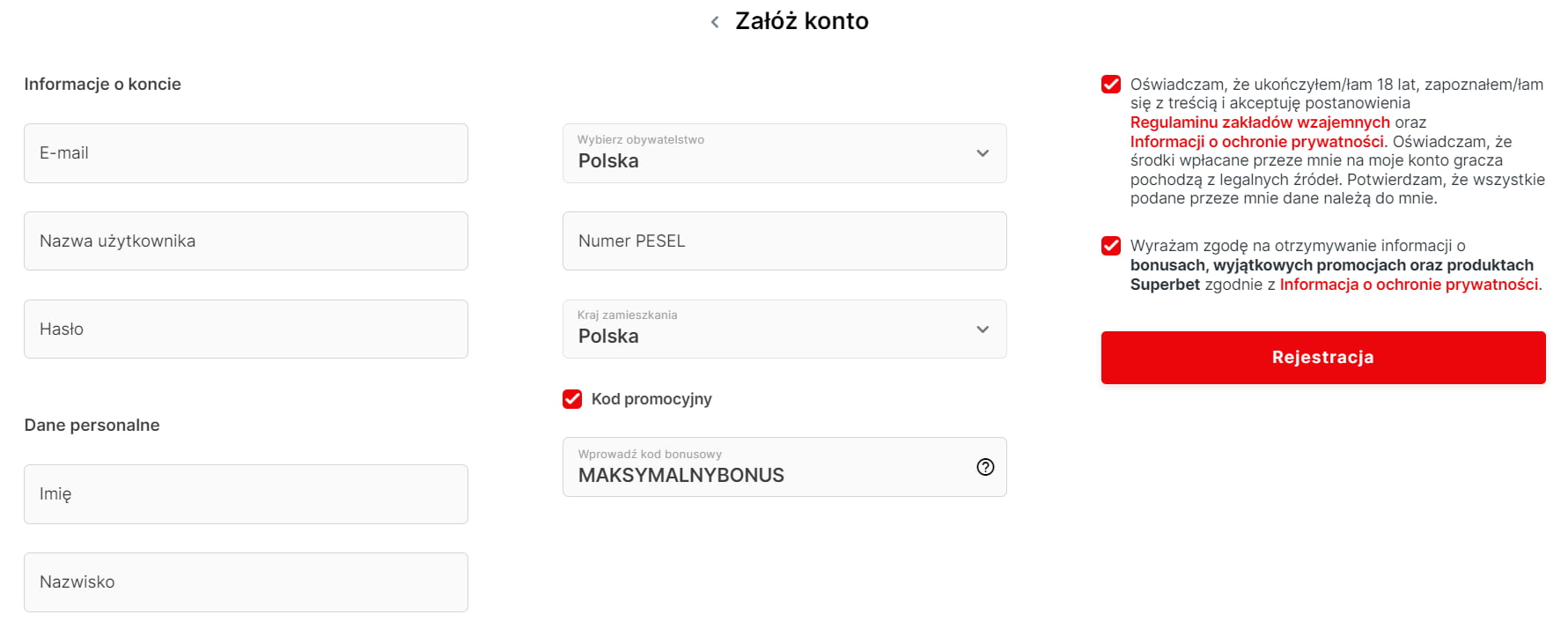Focus the E-mail input field

[246, 153]
